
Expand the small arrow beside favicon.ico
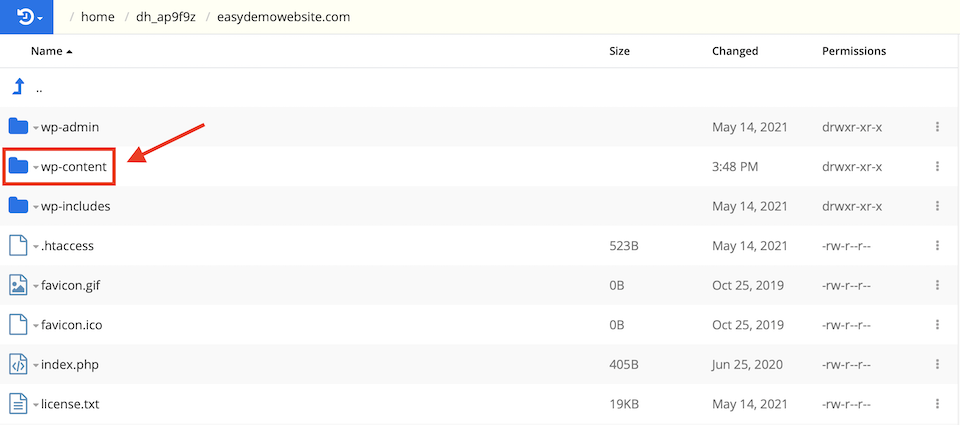(x=36, y=325)
